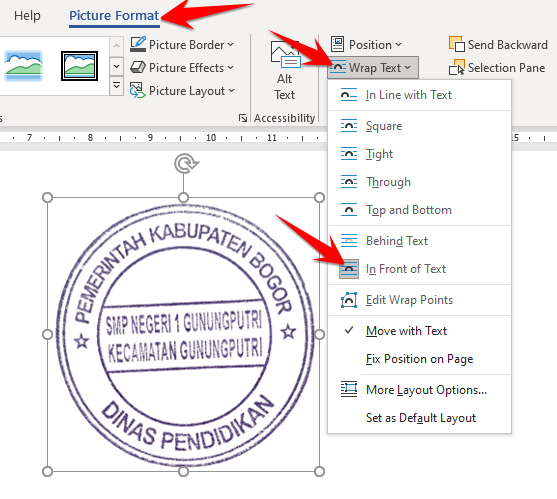Click the Square wrap icon
The height and width of the screenshot is (499, 557).
coord(349,126)
